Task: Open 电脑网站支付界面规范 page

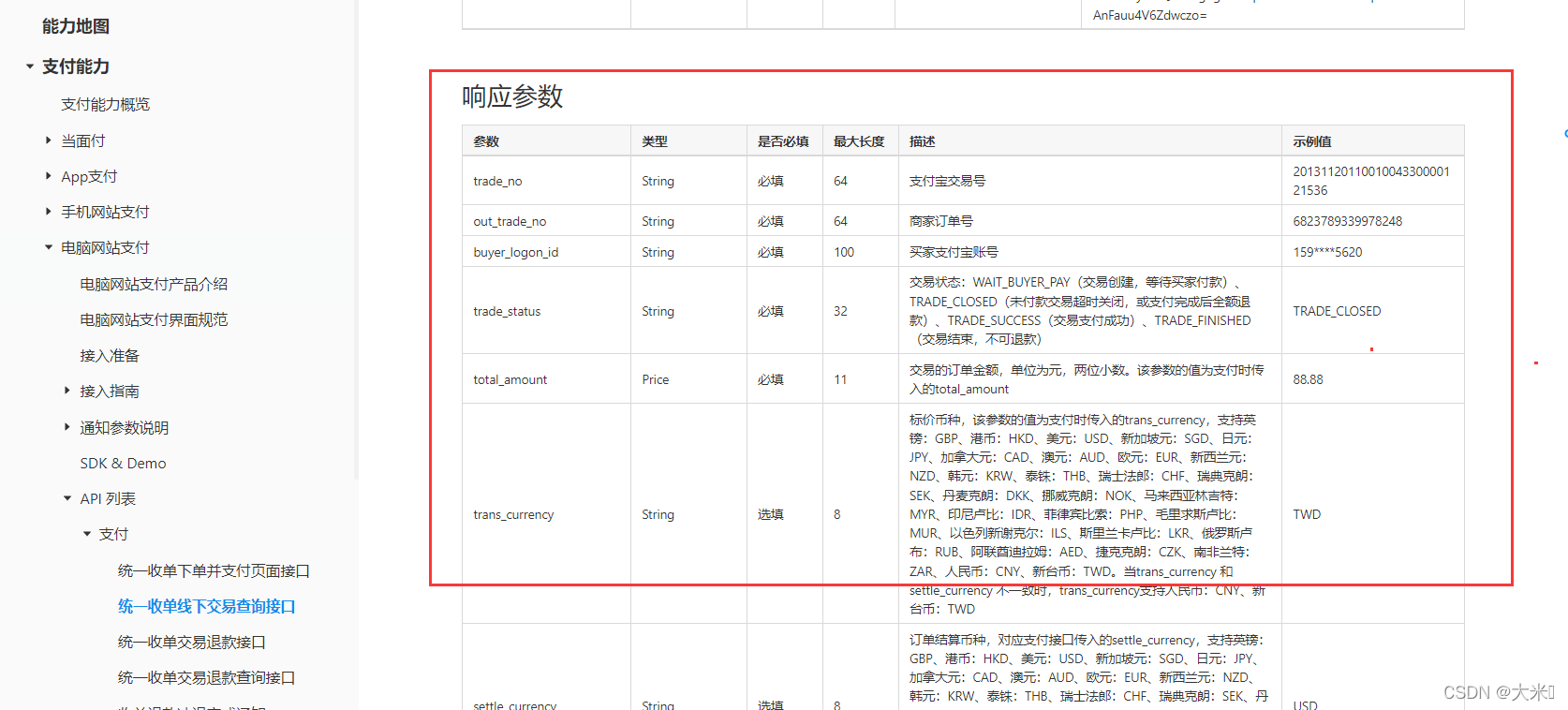Action: point(154,319)
